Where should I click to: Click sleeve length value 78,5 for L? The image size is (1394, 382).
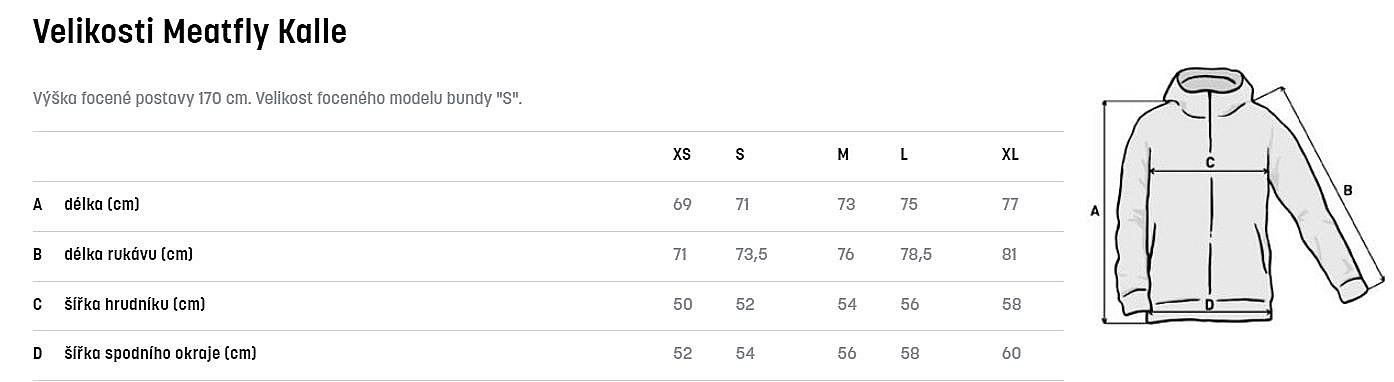(916, 255)
